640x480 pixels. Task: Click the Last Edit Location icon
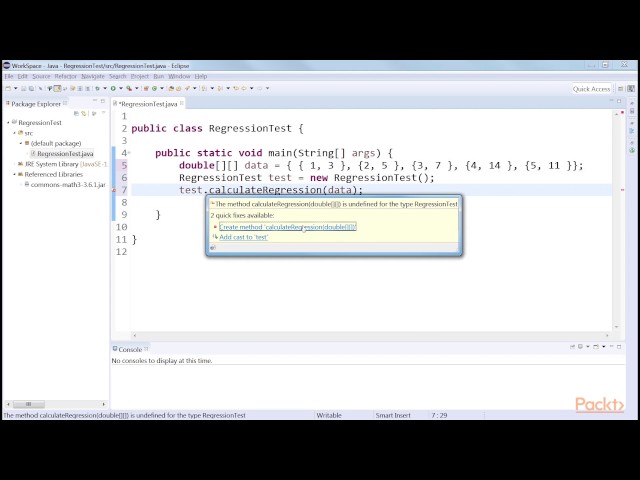click(236, 88)
